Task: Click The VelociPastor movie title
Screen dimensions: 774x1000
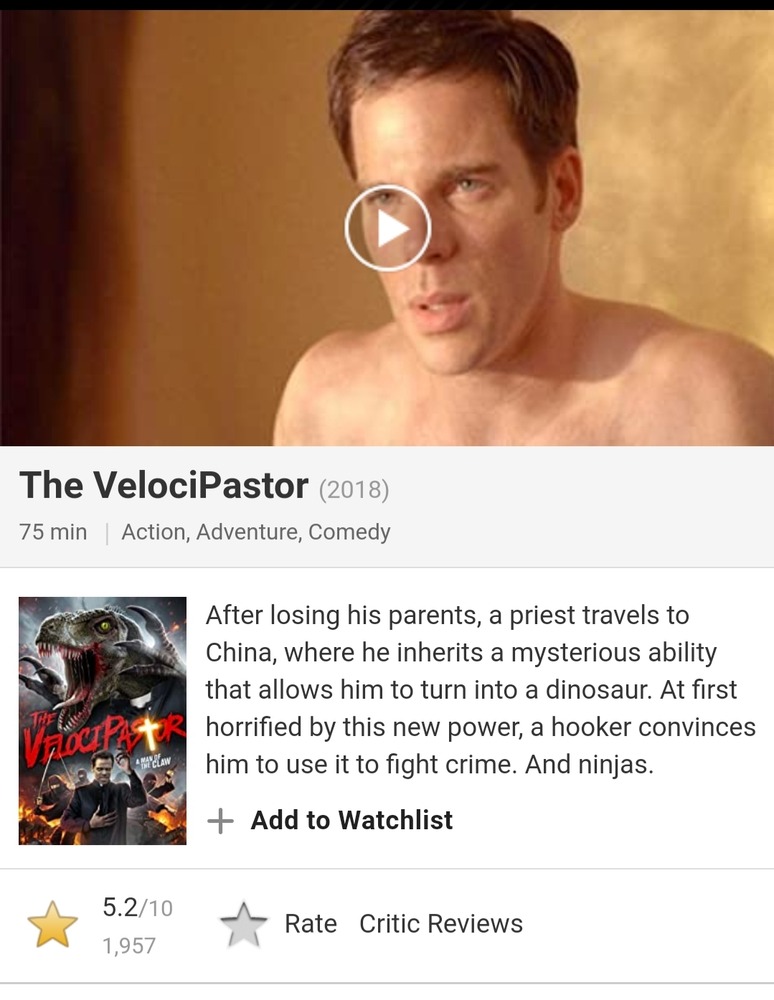Action: point(164,485)
